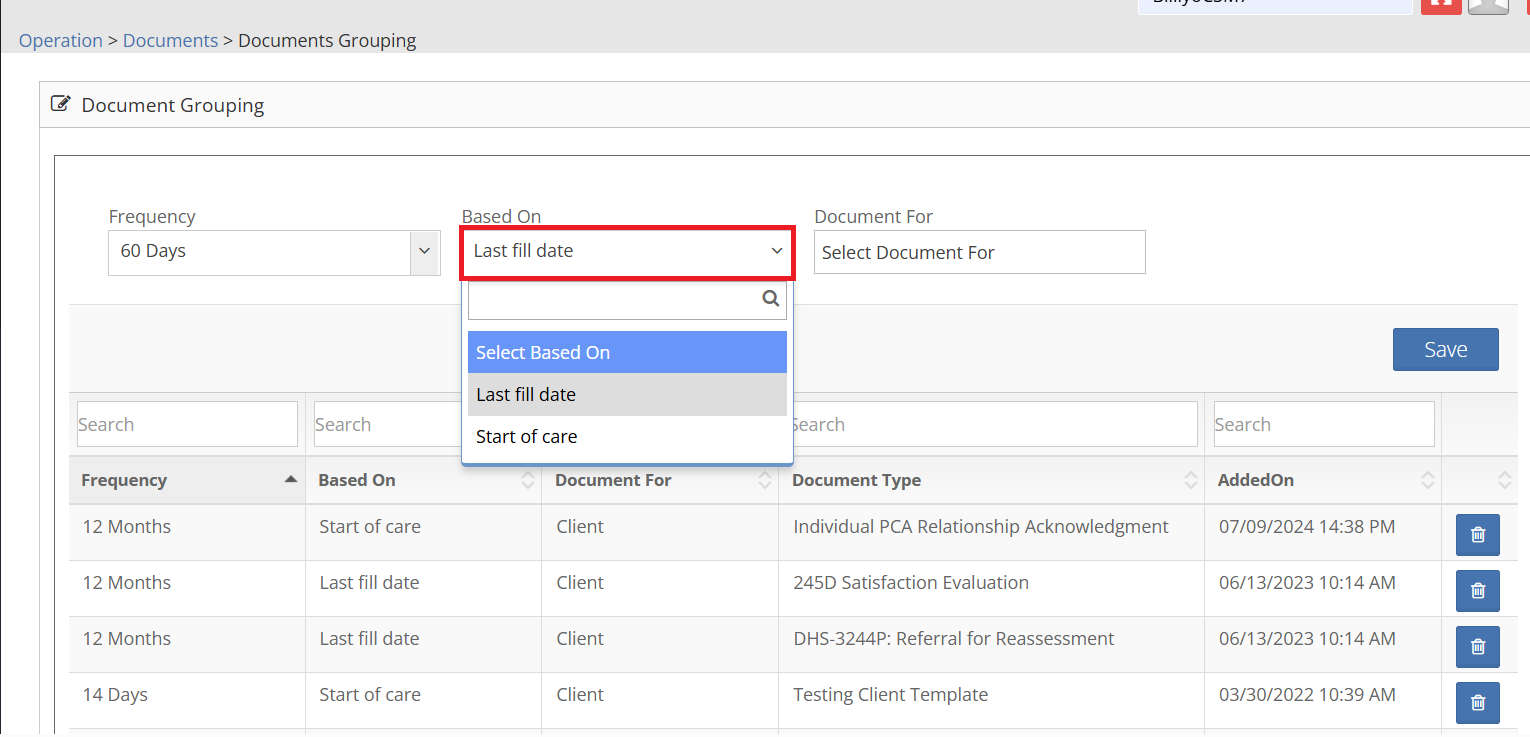Image resolution: width=1530 pixels, height=737 pixels.
Task: Open the Documents breadcrumb link
Action: (170, 41)
